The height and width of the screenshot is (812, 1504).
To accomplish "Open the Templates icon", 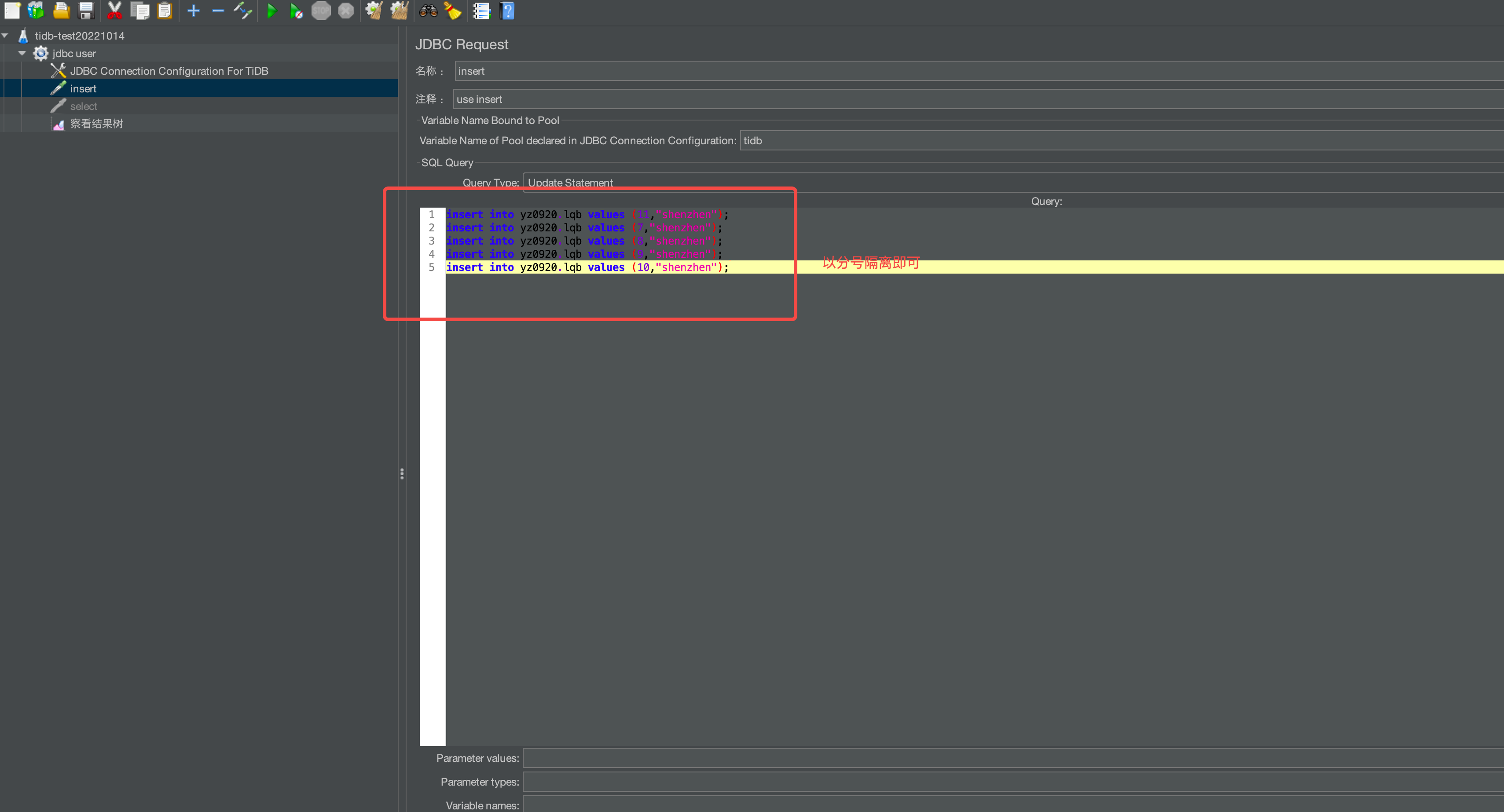I will [36, 10].
